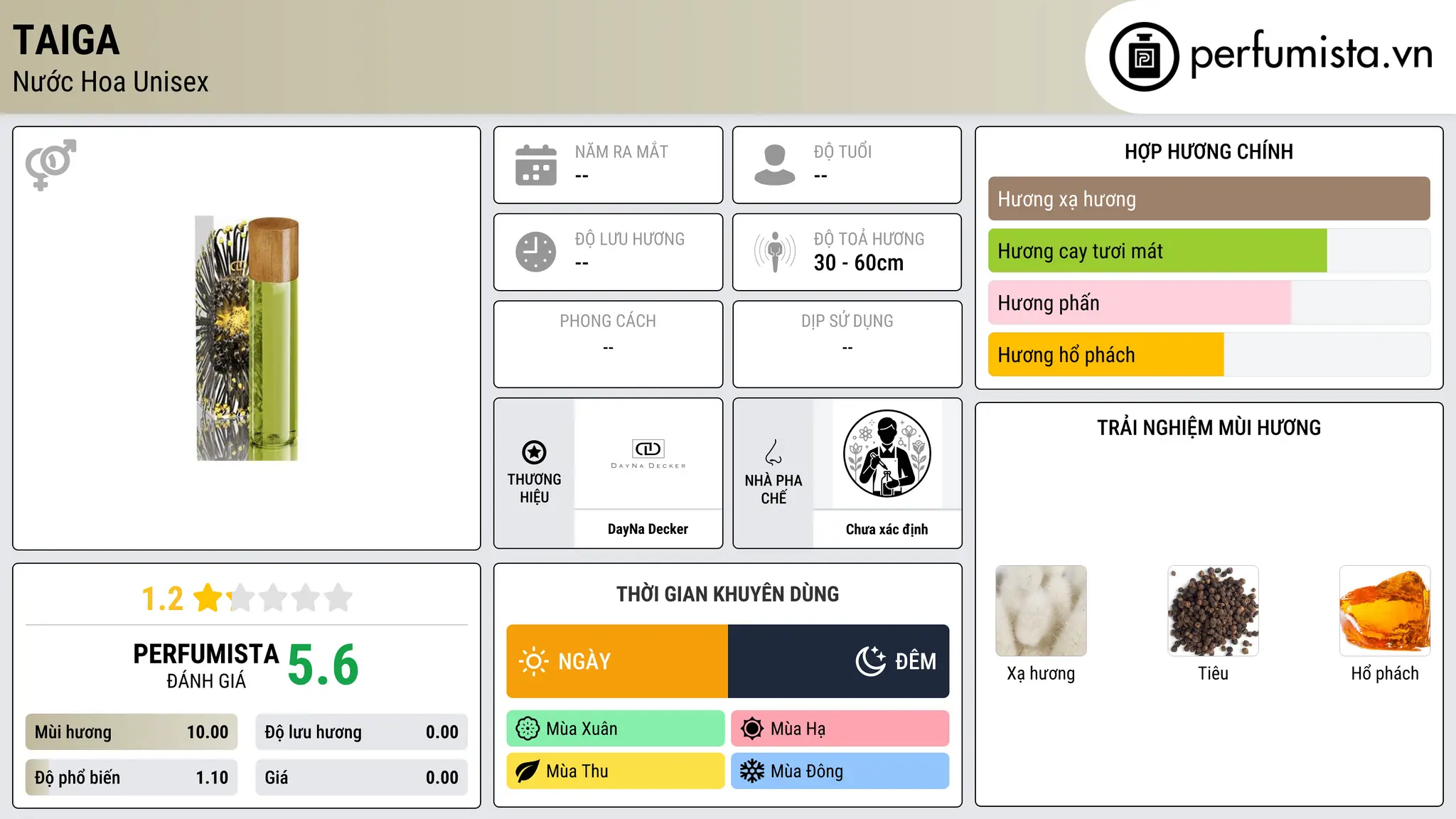Viewport: 1456px width, 819px height.
Task: Click the Perfumista đánh giá label
Action: (206, 665)
